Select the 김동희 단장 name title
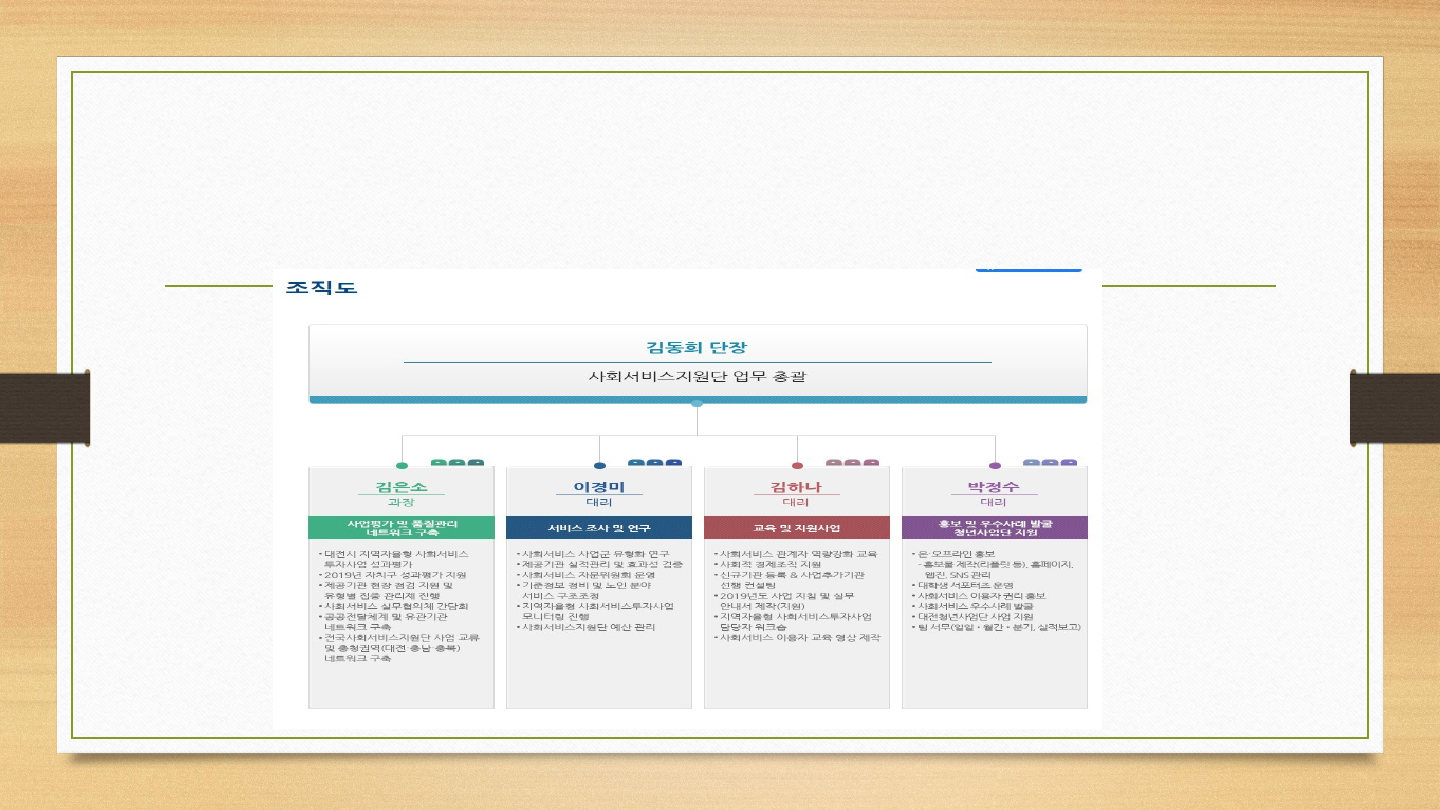 tap(697, 347)
